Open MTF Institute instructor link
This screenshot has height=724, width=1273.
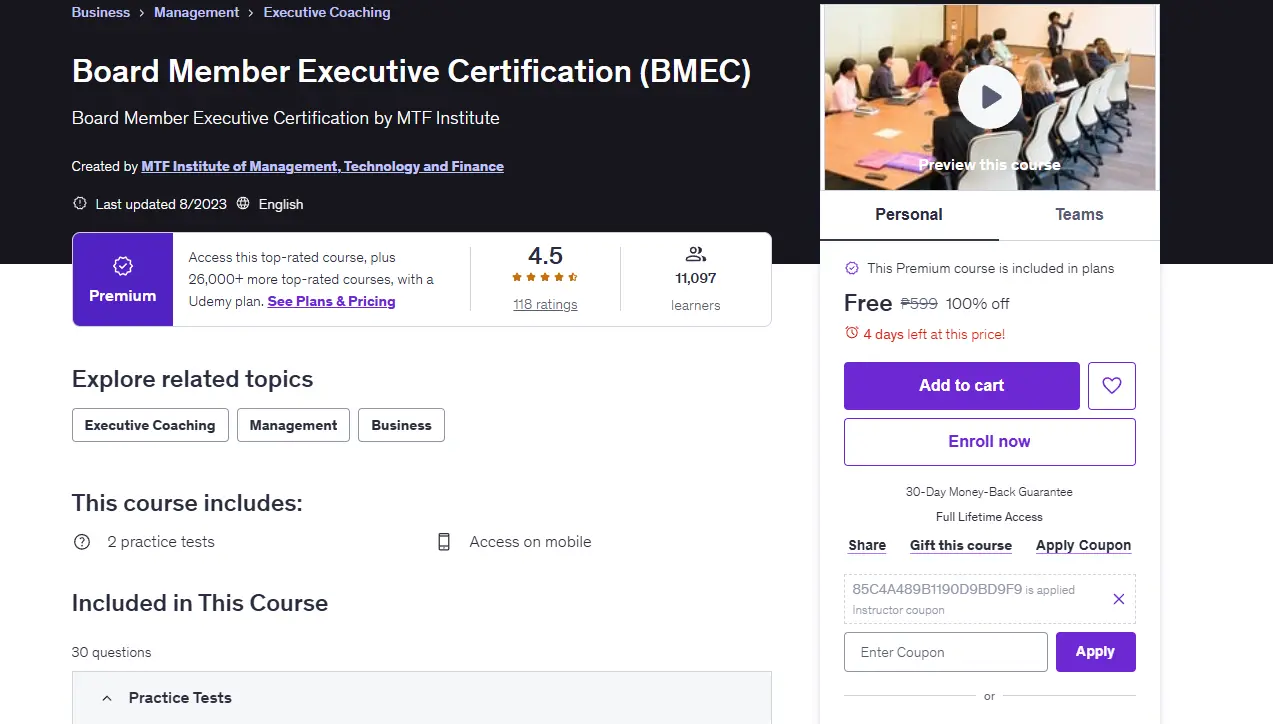click(x=323, y=166)
